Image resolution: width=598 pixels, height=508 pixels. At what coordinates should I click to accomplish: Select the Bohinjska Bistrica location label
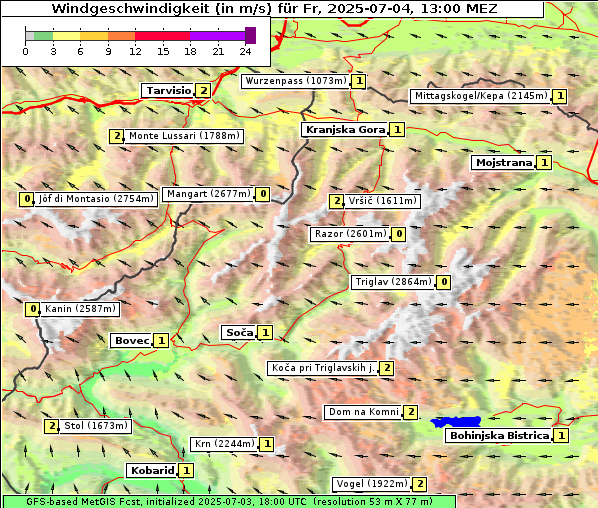click(499, 436)
